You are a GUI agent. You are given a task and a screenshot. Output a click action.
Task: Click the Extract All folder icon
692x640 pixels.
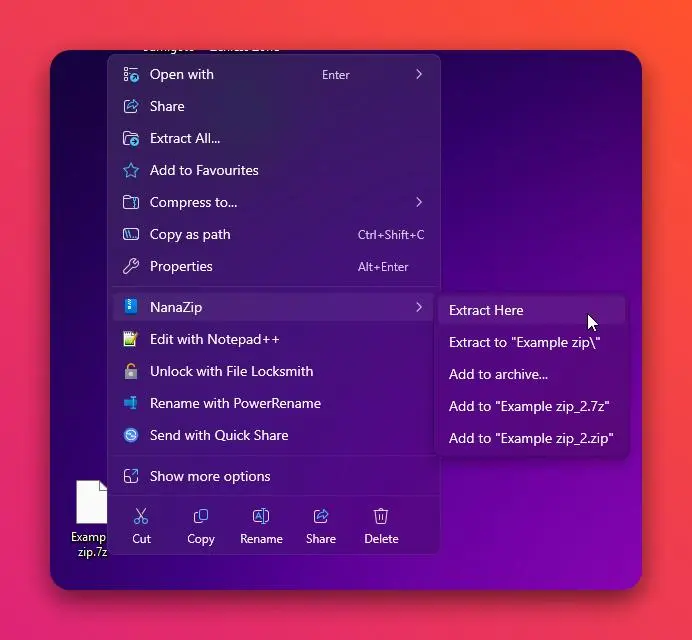pyautogui.click(x=131, y=139)
